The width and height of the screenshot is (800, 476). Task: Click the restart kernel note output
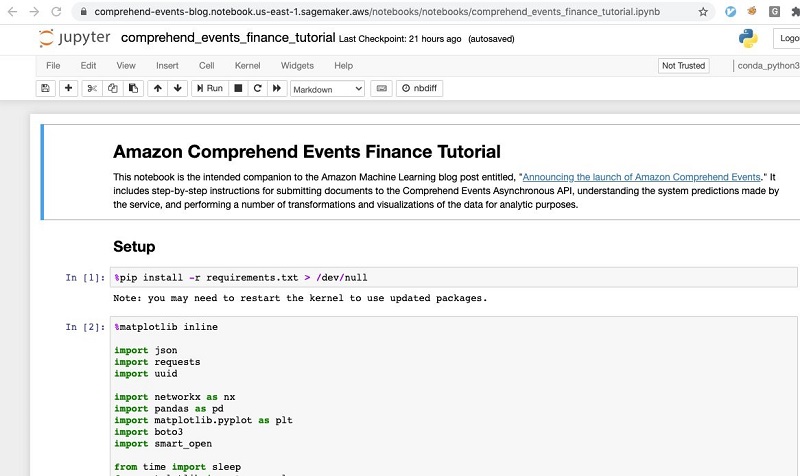(x=300, y=298)
